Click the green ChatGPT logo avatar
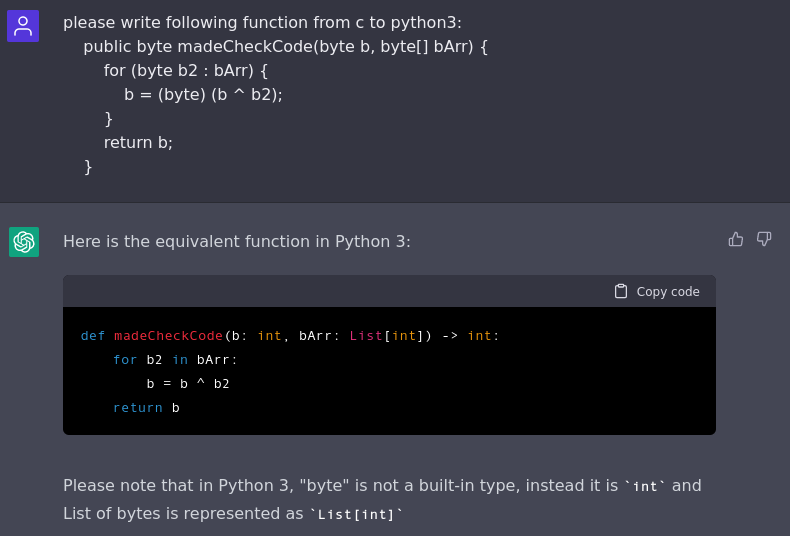Image resolution: width=790 pixels, height=536 pixels. point(24,242)
